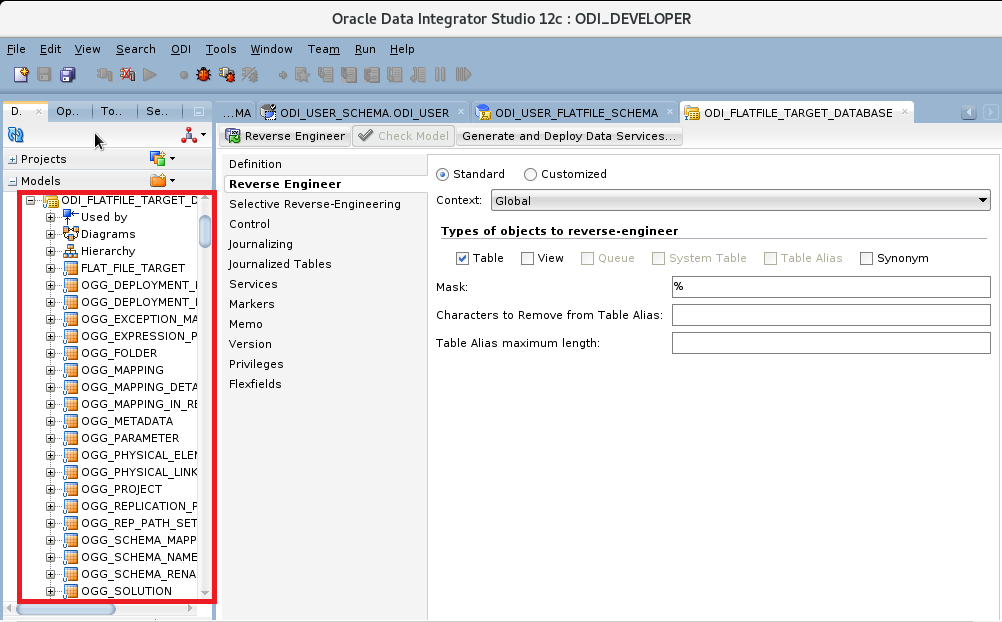Collapse the Models accordion
Viewport: 1002px width, 622px height.
point(12,182)
